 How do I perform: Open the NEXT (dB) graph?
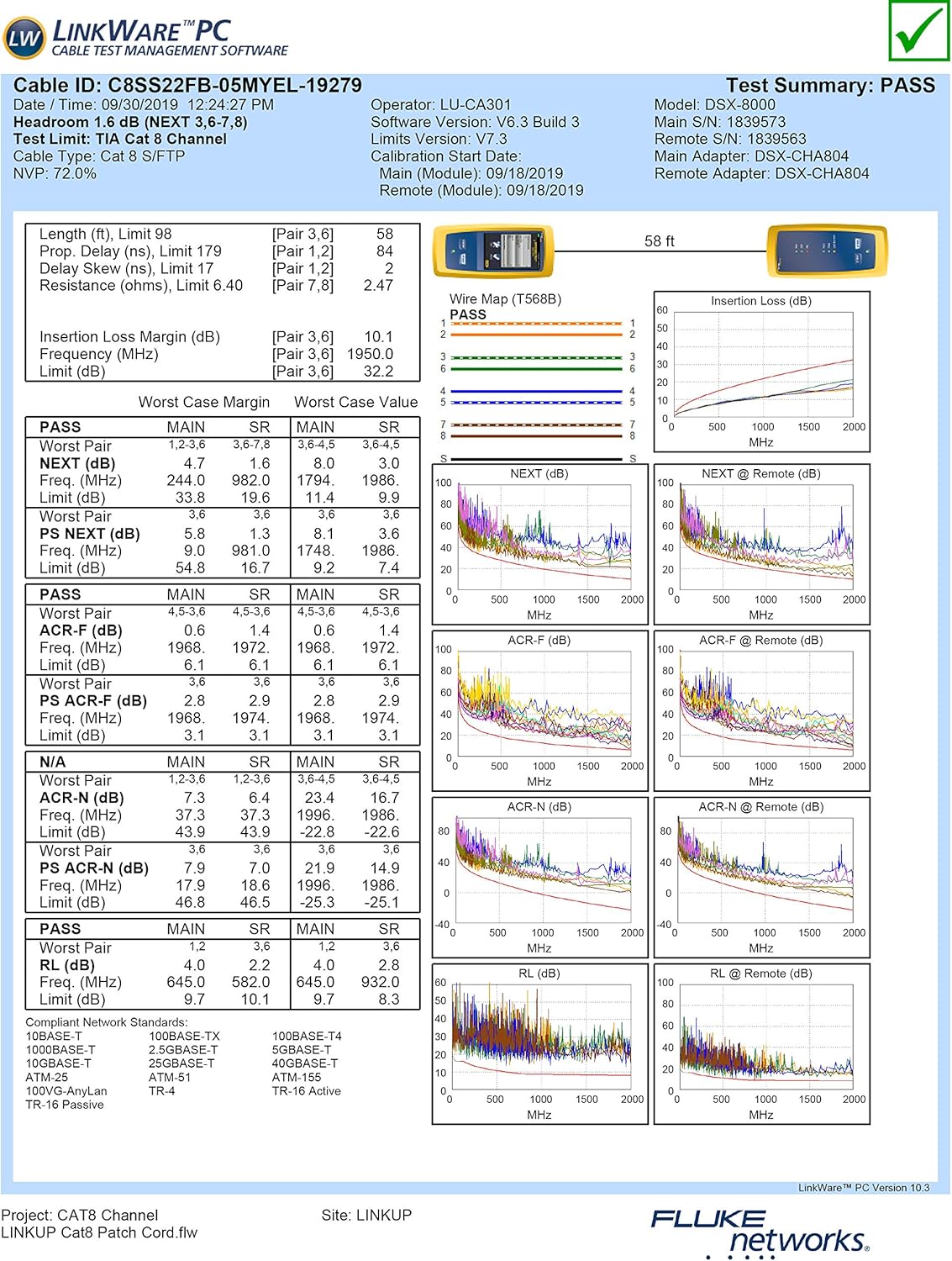click(x=539, y=544)
